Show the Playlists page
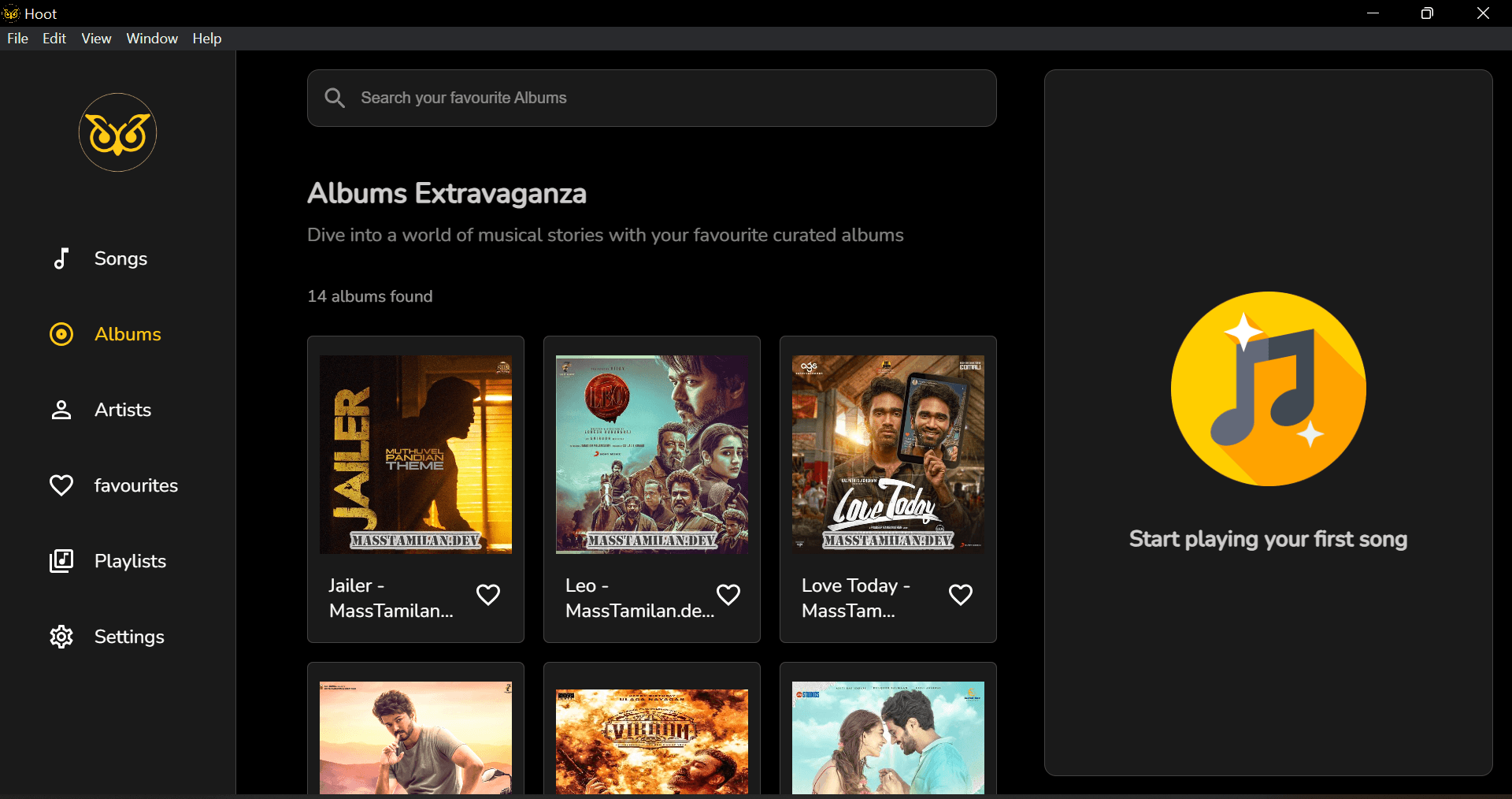This screenshot has width=1512, height=799. 130,561
